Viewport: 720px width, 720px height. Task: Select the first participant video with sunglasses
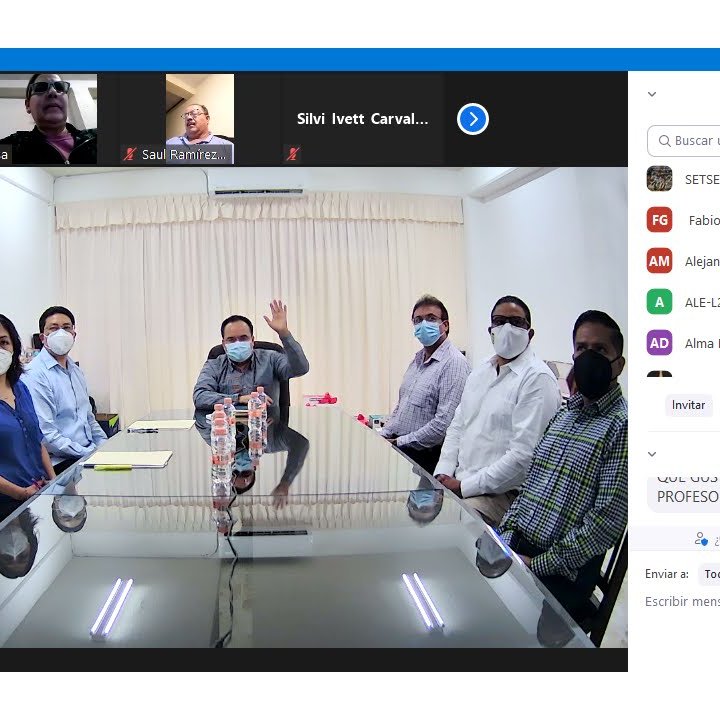[x=48, y=118]
